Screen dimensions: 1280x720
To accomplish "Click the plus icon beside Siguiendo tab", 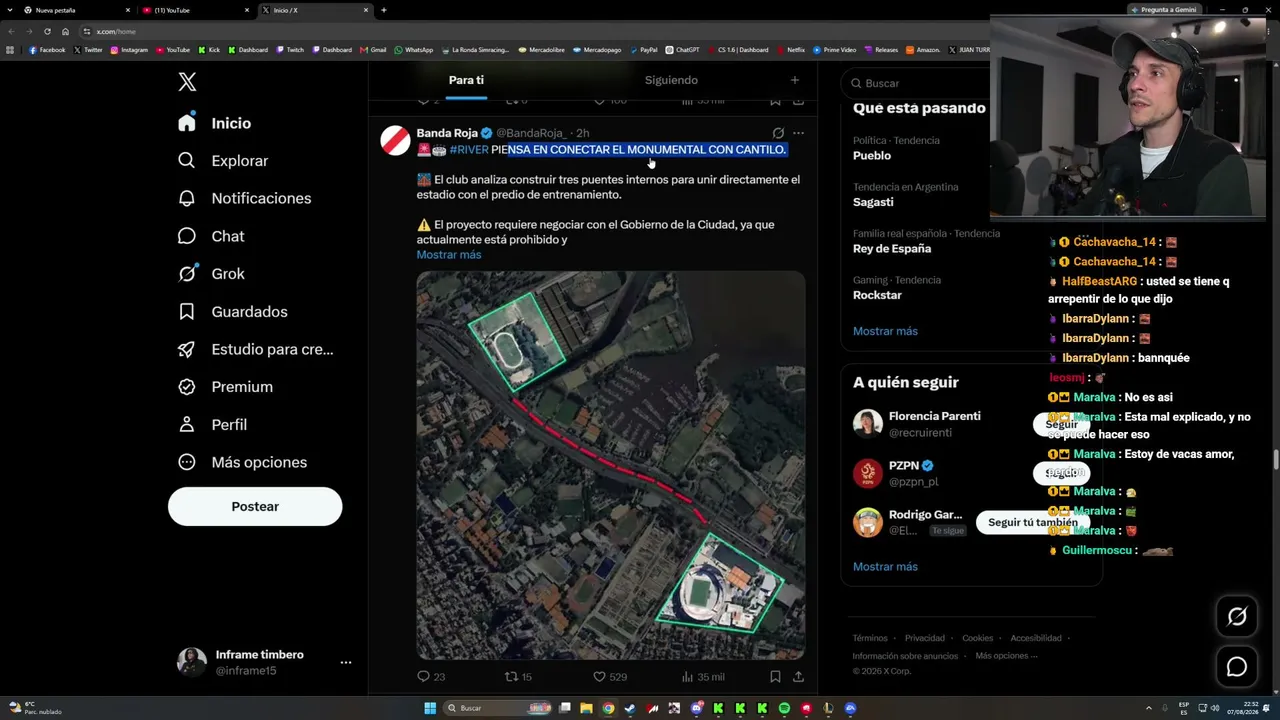I will pyautogui.click(x=795, y=80).
